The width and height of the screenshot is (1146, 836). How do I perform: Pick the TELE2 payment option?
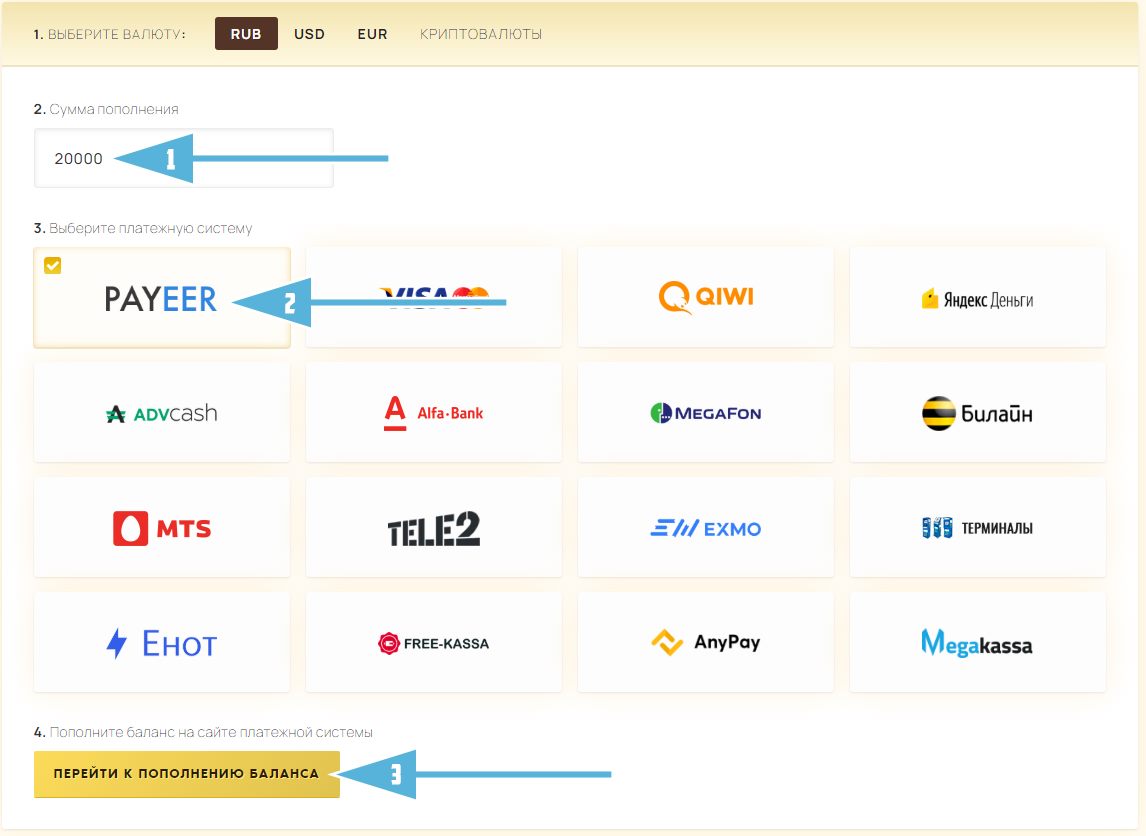[433, 528]
